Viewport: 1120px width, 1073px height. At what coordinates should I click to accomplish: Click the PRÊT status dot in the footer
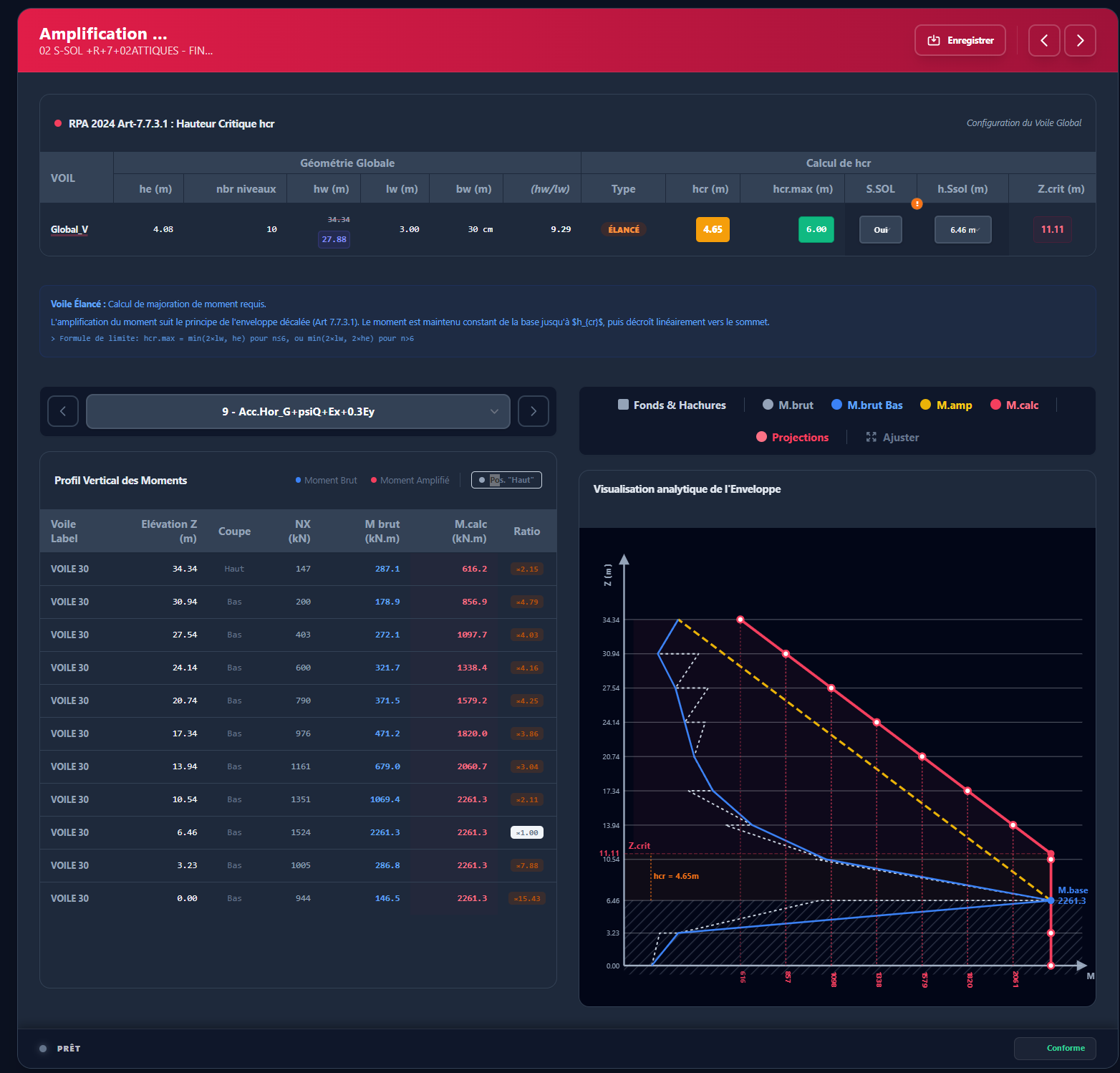pyautogui.click(x=44, y=1048)
